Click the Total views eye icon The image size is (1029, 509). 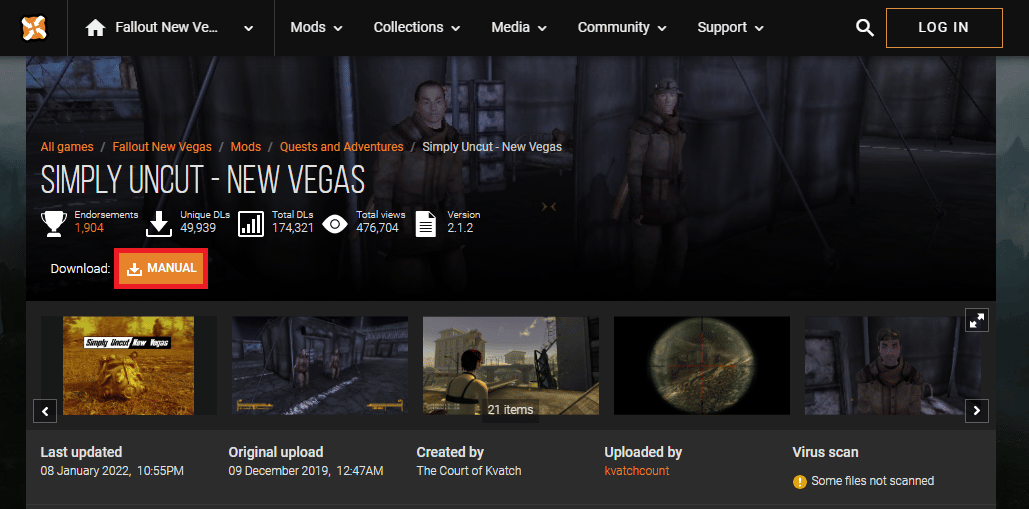pos(335,224)
